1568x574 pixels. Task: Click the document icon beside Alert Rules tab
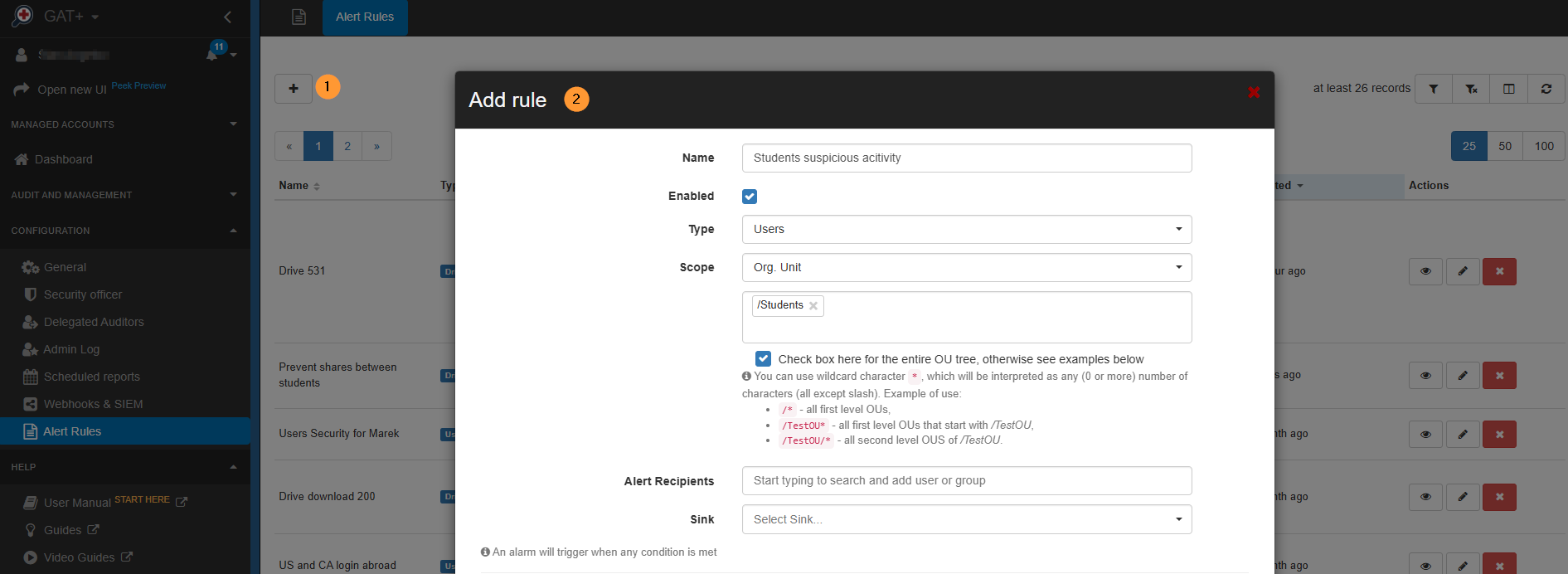click(299, 17)
